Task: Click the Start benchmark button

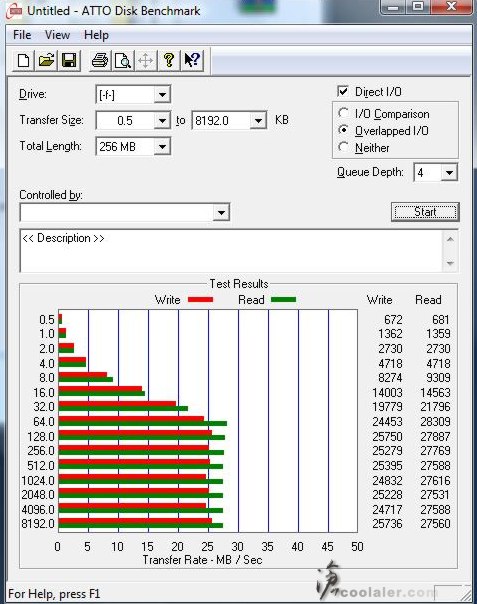Action: (425, 212)
